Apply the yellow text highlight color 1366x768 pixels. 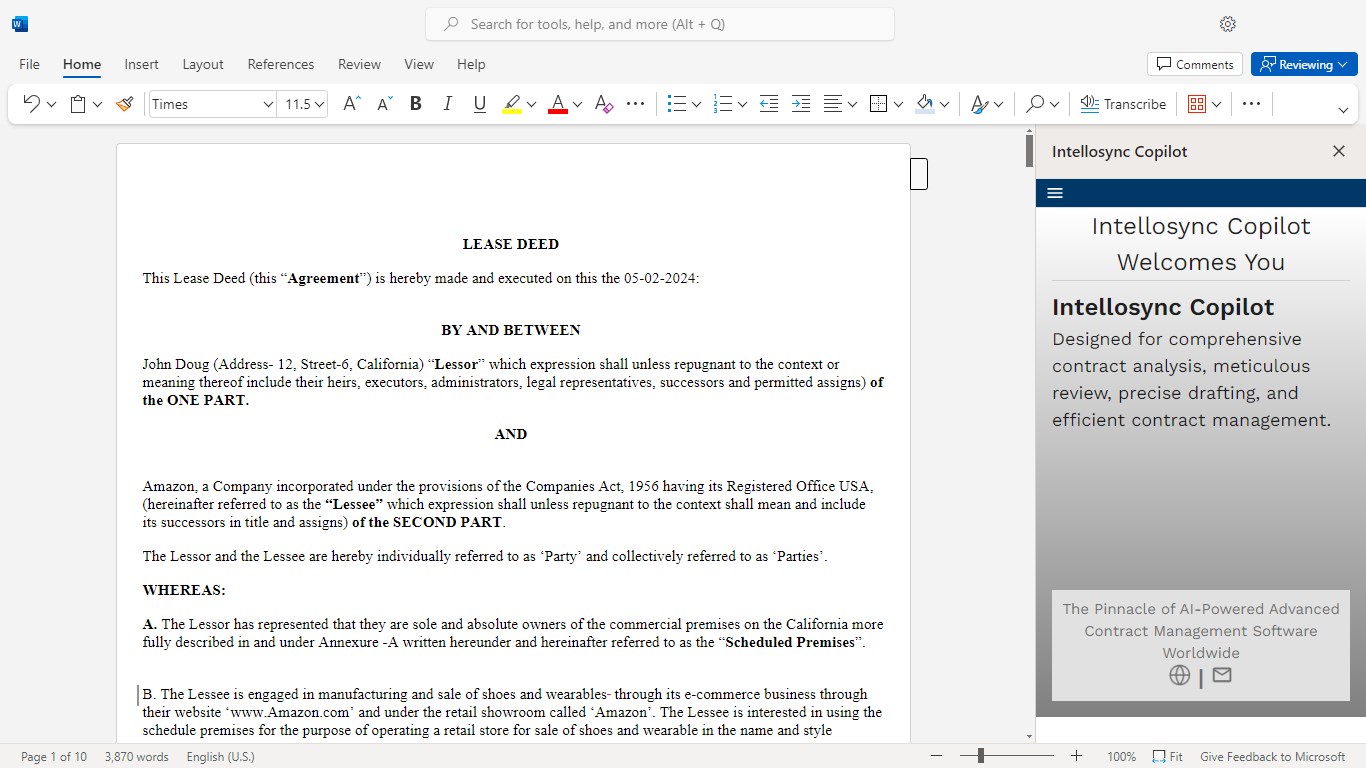512,104
